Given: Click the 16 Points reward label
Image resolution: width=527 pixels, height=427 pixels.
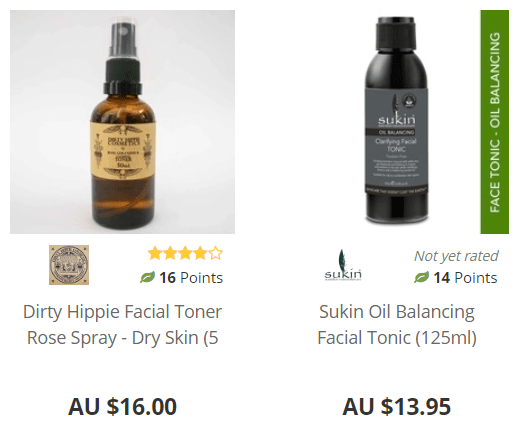Looking at the screenshot, I should click(x=191, y=278).
